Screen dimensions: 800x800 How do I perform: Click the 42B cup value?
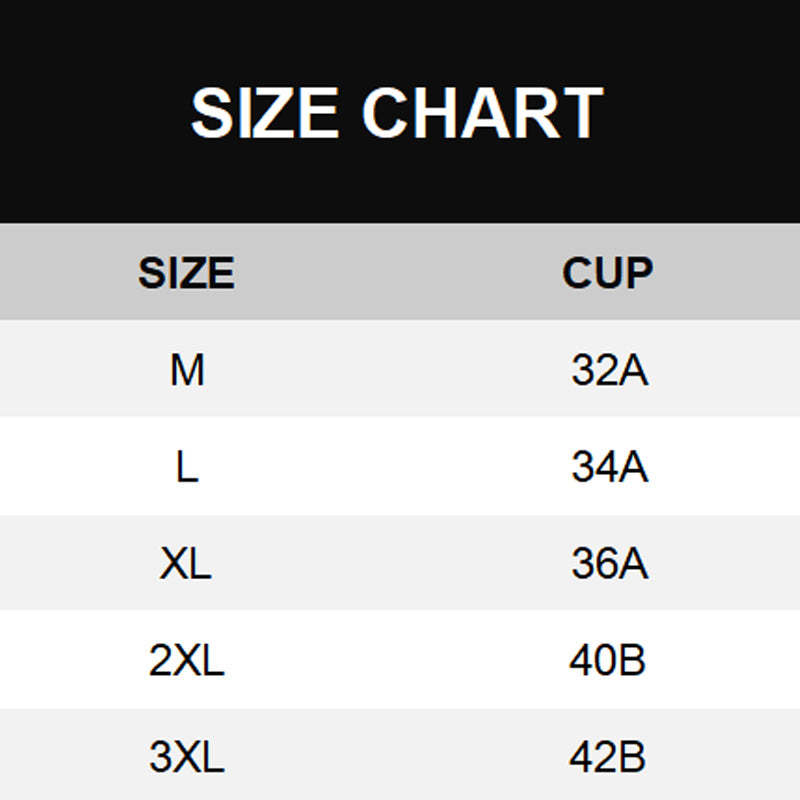click(608, 758)
